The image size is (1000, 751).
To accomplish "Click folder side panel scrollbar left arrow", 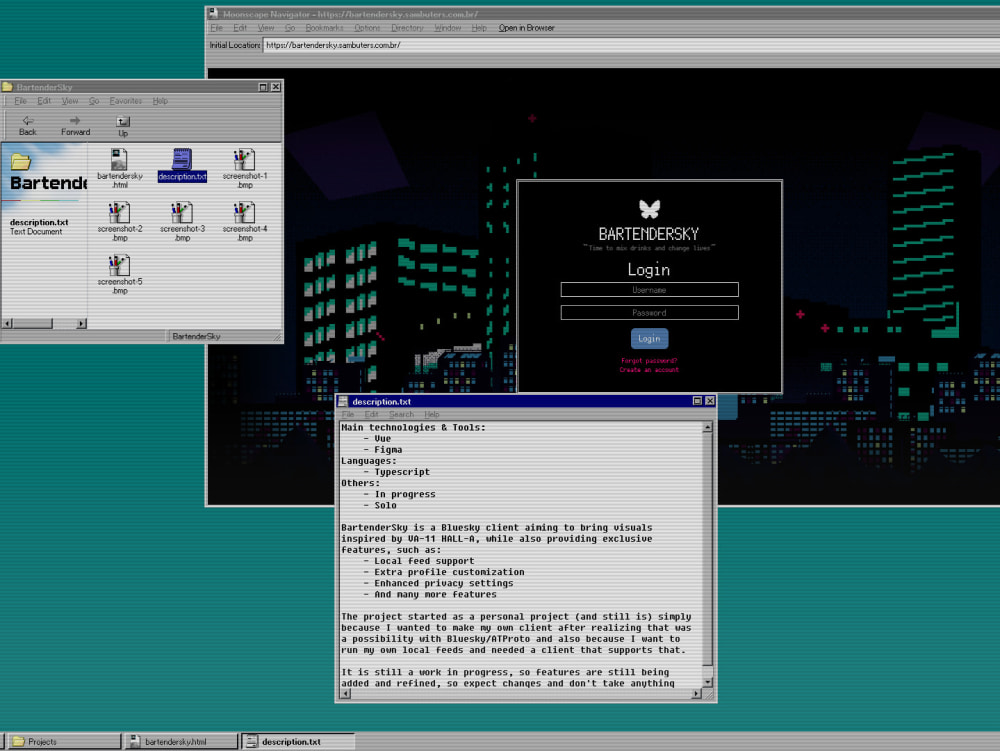I will point(8,324).
